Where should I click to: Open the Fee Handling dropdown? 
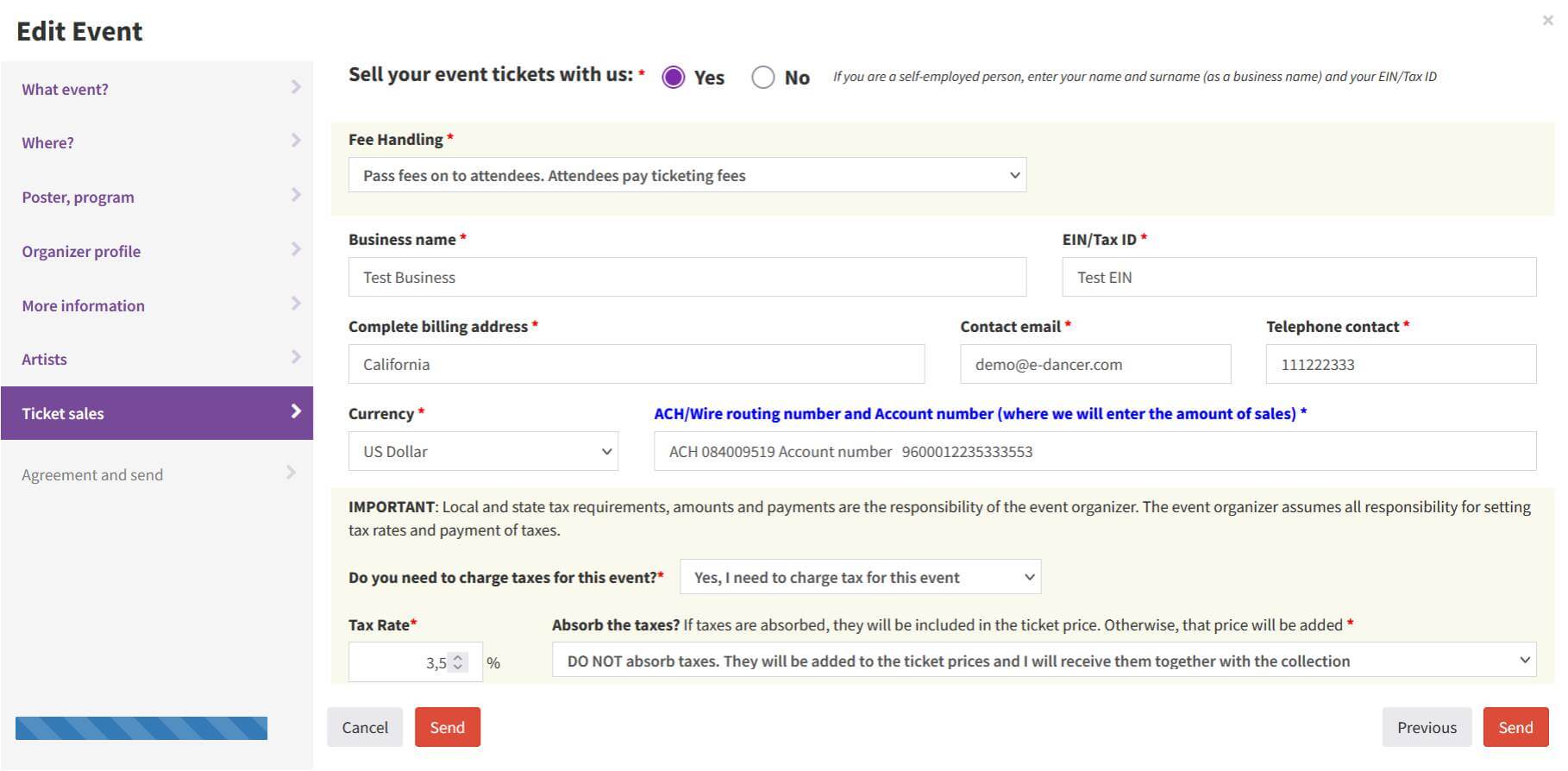687,175
